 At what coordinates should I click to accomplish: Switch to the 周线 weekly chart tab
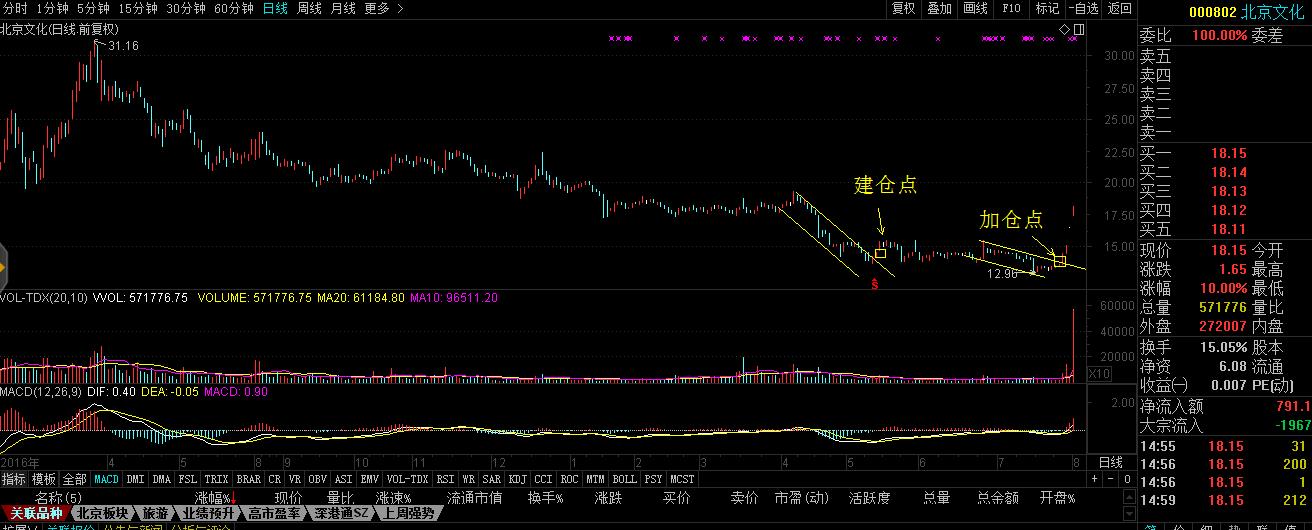tap(309, 8)
